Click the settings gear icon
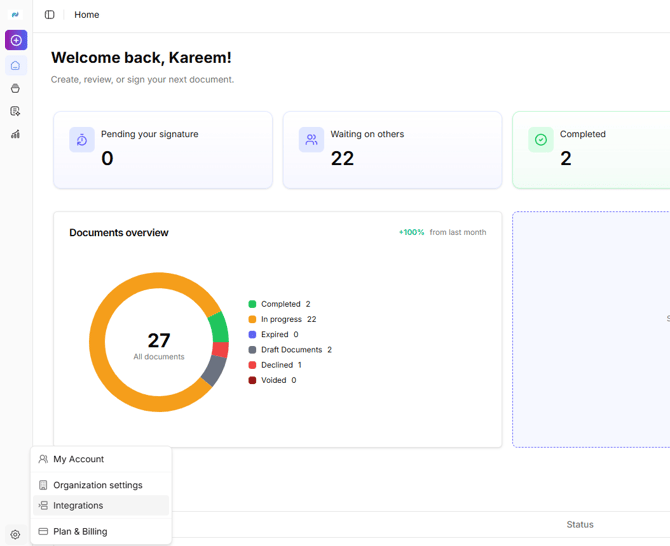 click(15, 534)
